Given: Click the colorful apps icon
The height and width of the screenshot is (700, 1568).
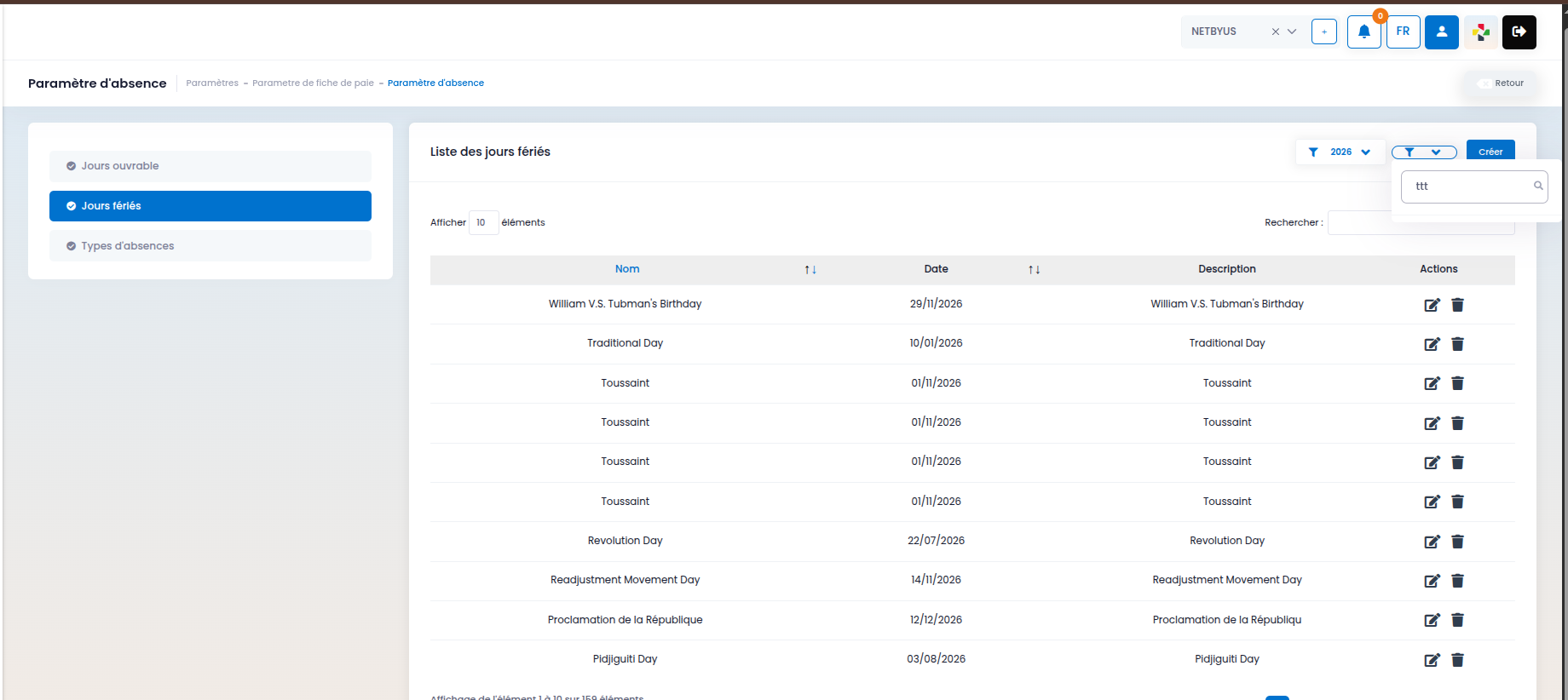Looking at the screenshot, I should (1480, 32).
